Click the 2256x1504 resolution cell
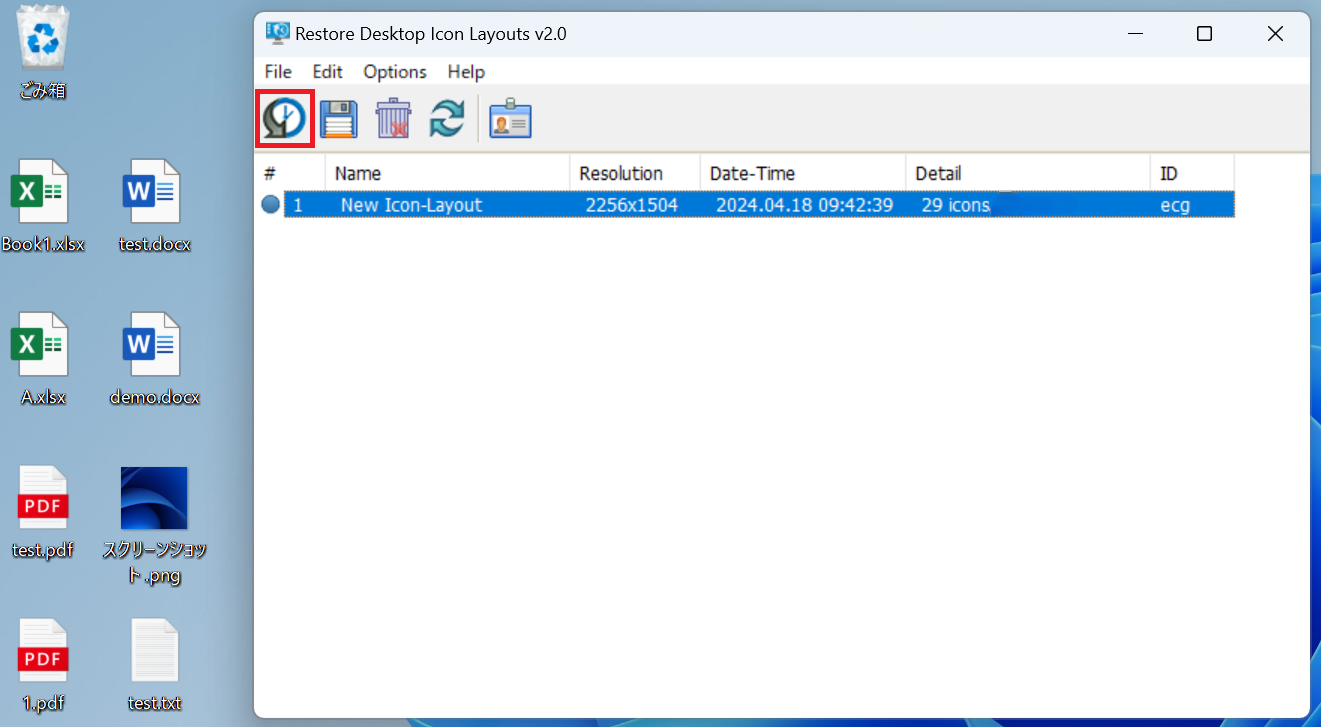 tap(632, 205)
